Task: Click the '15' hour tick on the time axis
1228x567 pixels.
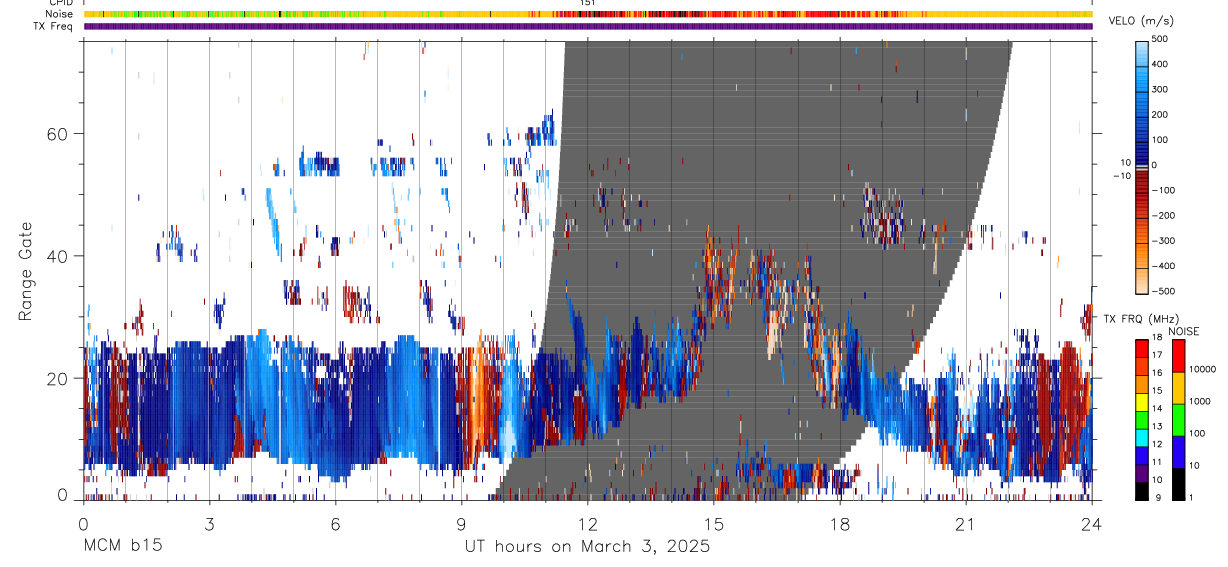Action: [713, 523]
